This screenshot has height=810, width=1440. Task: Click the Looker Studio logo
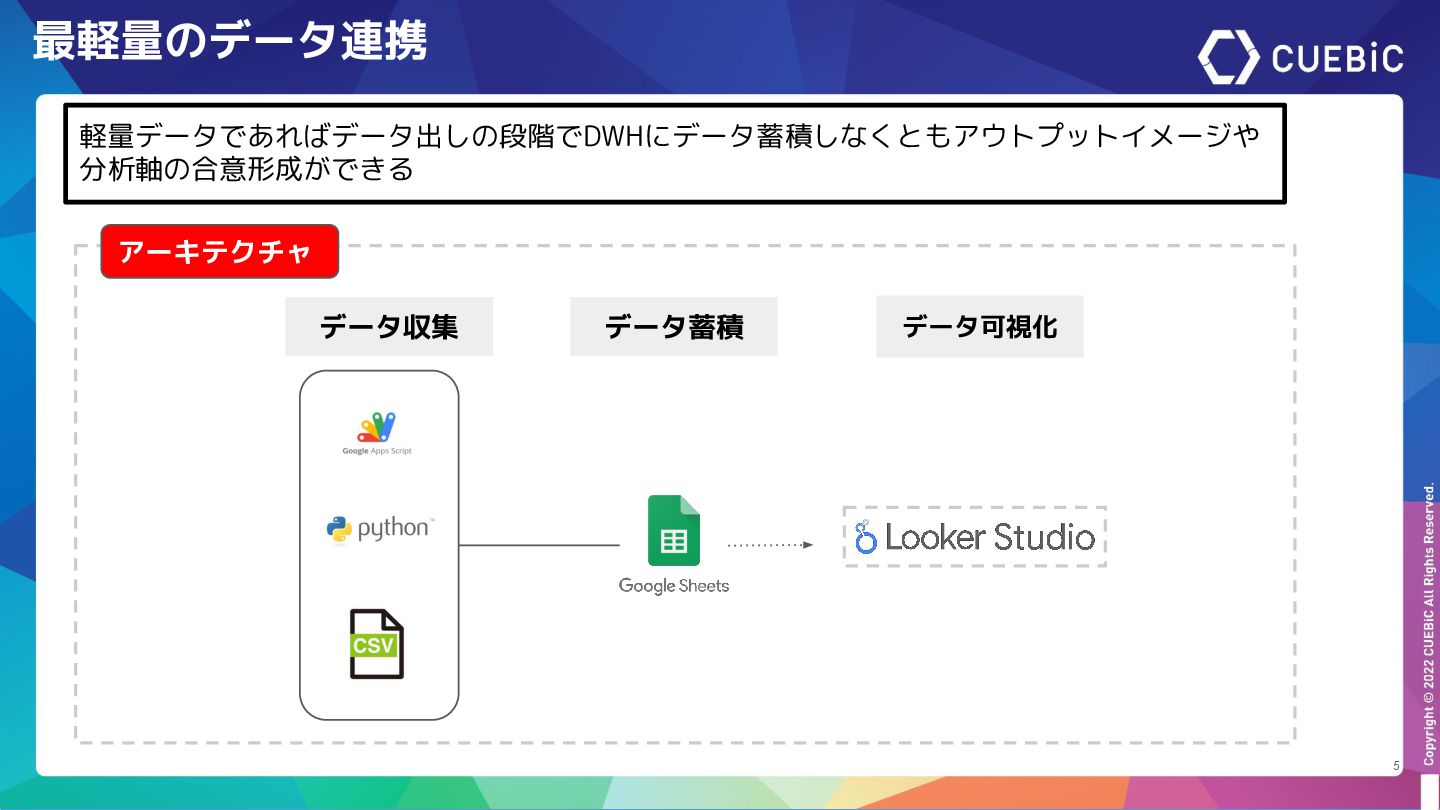tap(975, 537)
